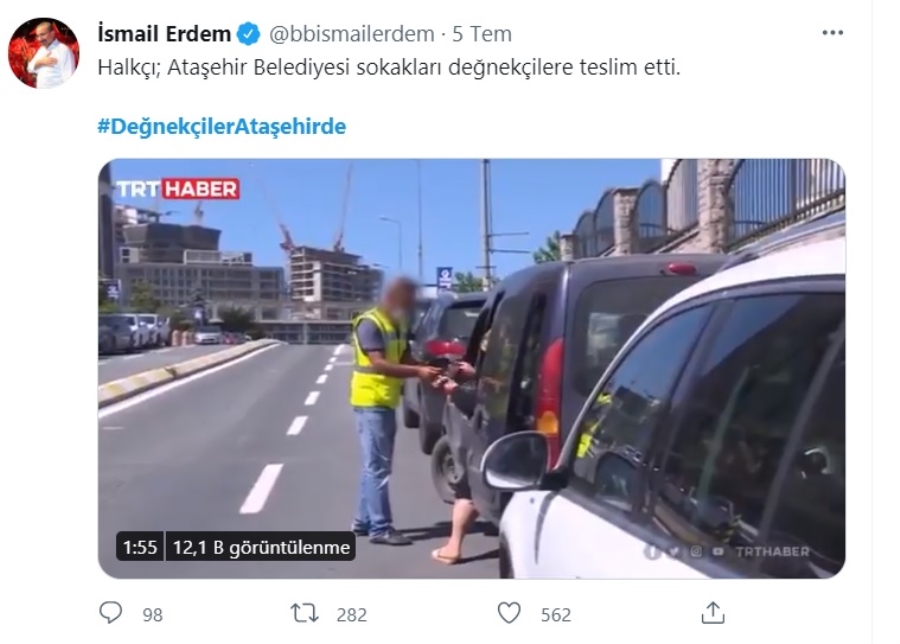Click the 282 retweets count
The height and width of the screenshot is (644, 900).
[352, 615]
